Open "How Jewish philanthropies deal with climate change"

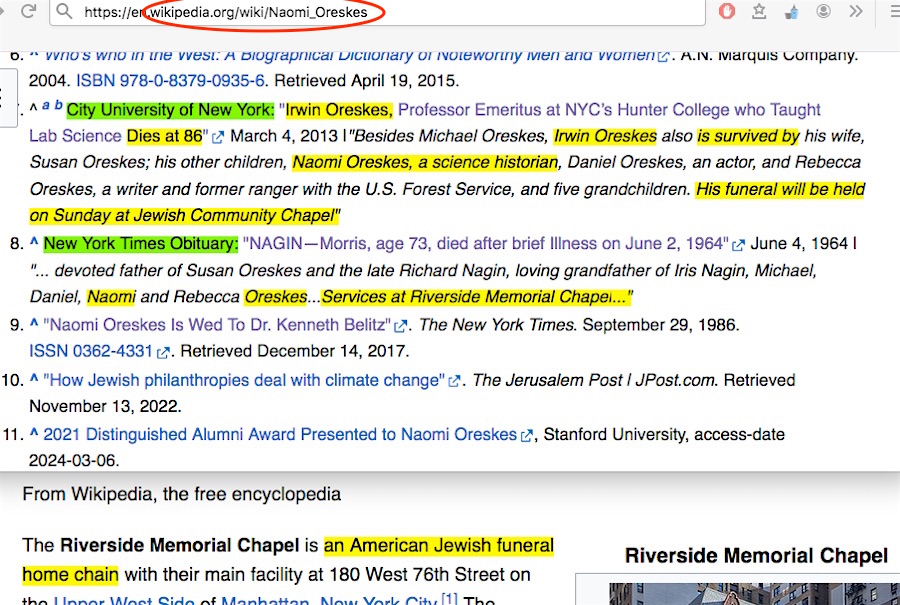pos(243,380)
